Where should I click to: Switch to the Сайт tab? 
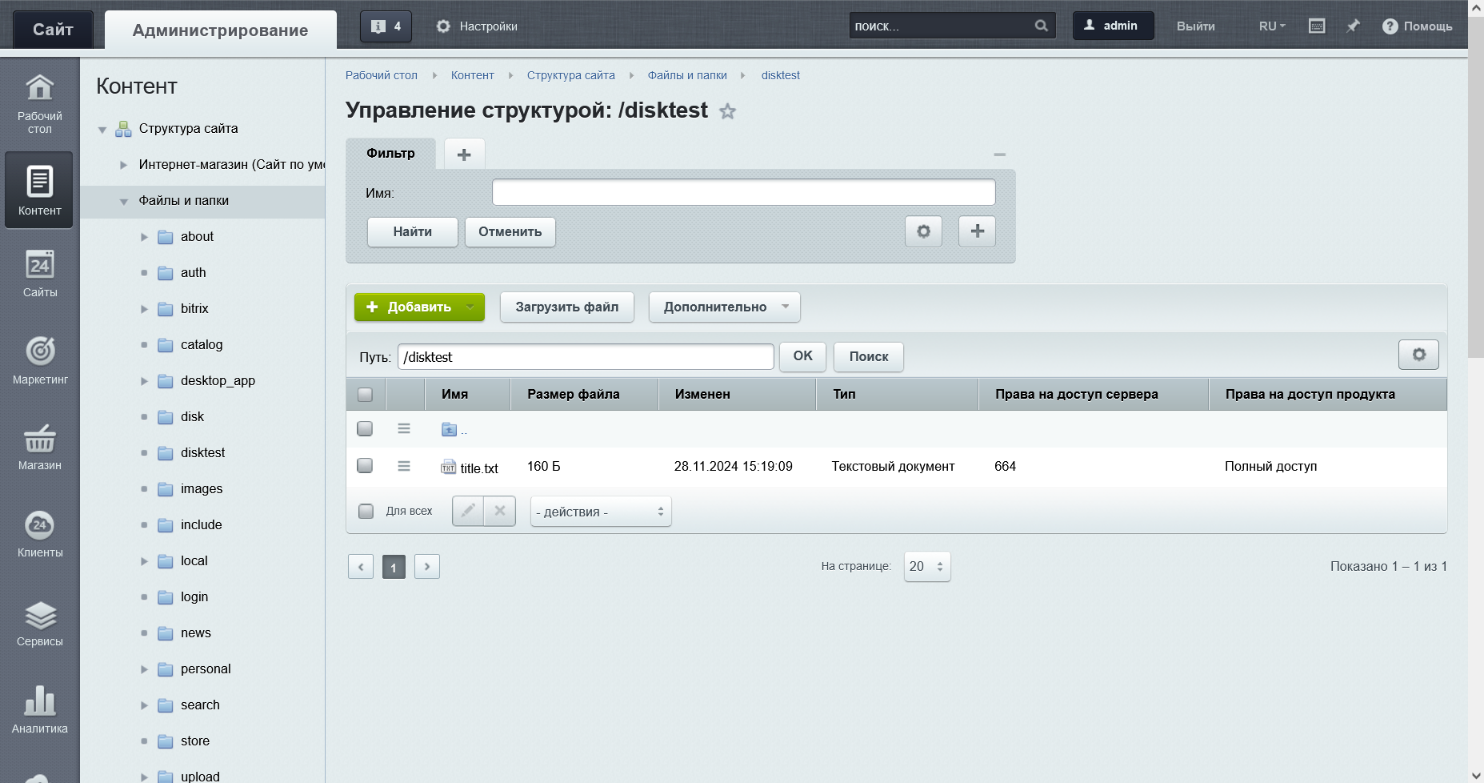point(53,29)
